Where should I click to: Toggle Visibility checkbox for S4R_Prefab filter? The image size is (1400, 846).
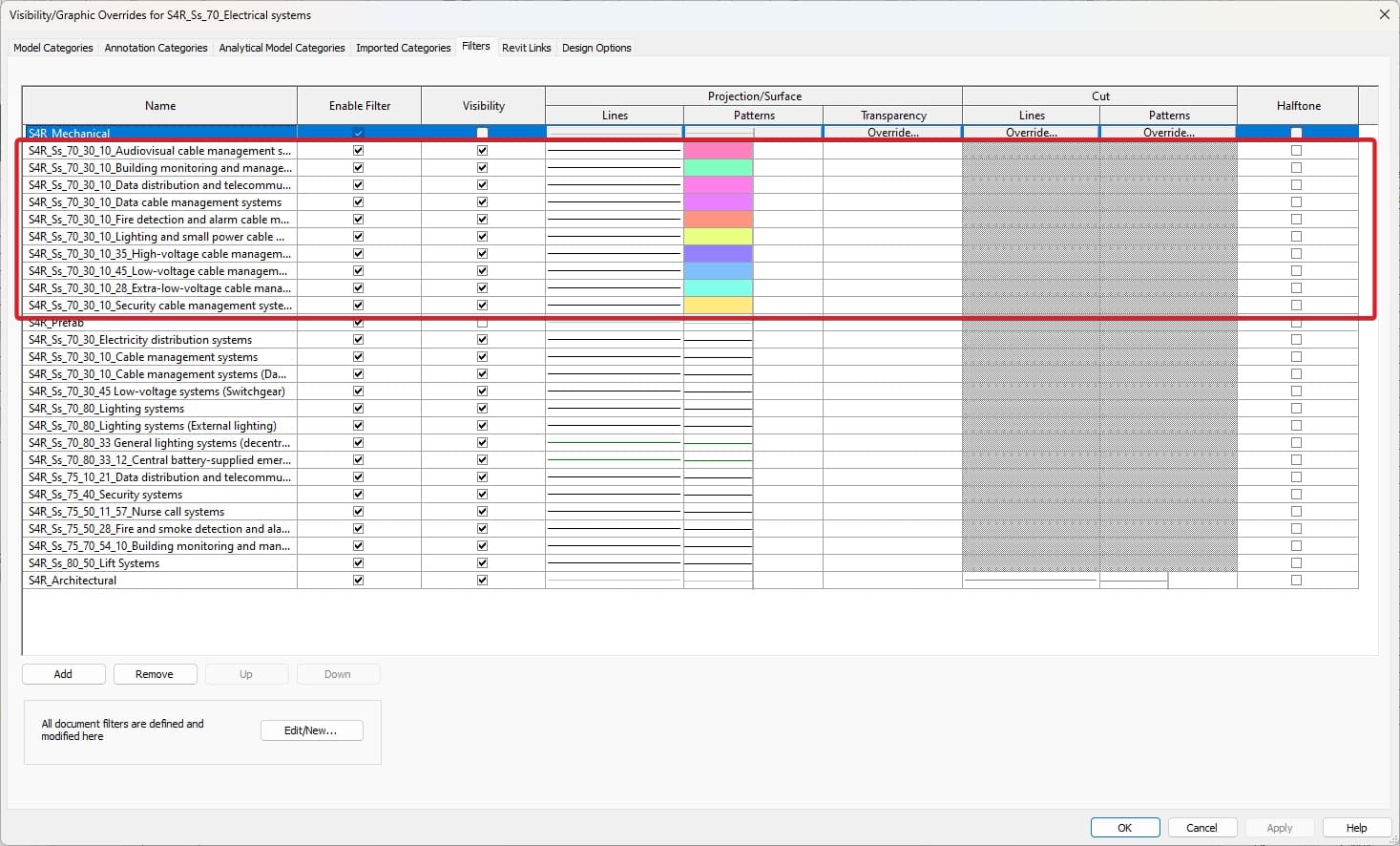[482, 324]
